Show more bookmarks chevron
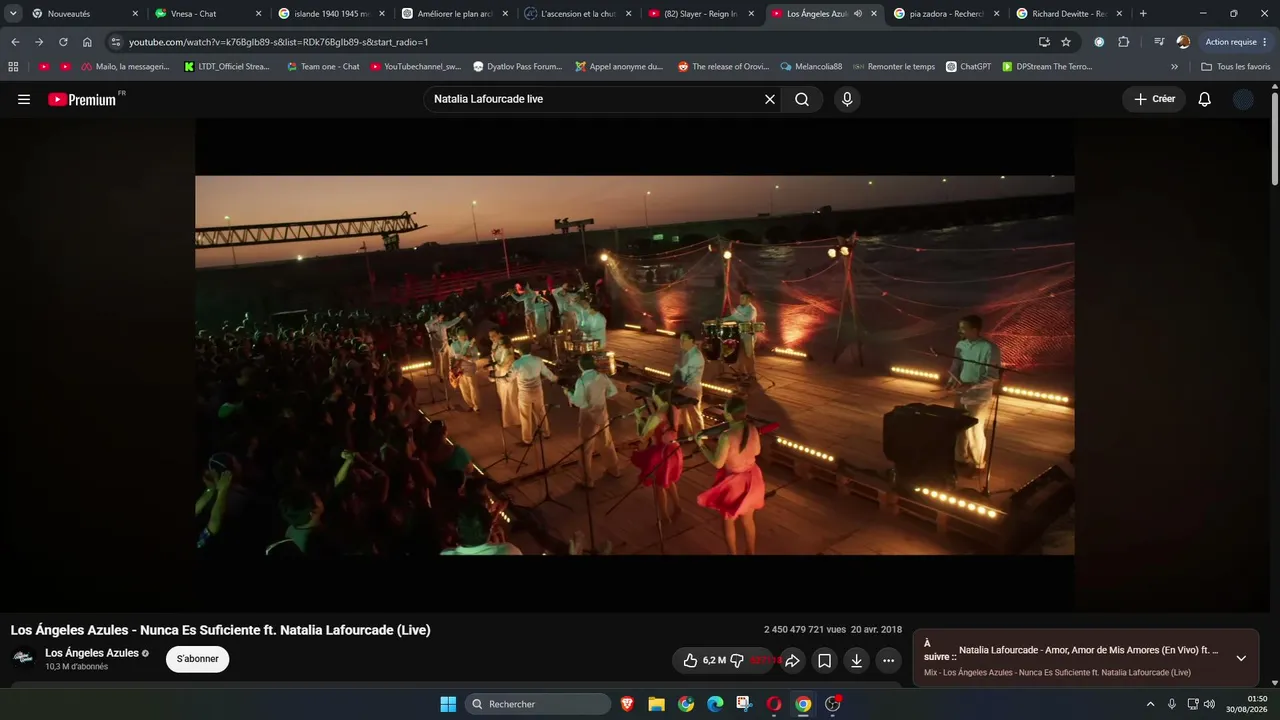Screen dimensions: 1280x720 pyautogui.click(x=1175, y=67)
